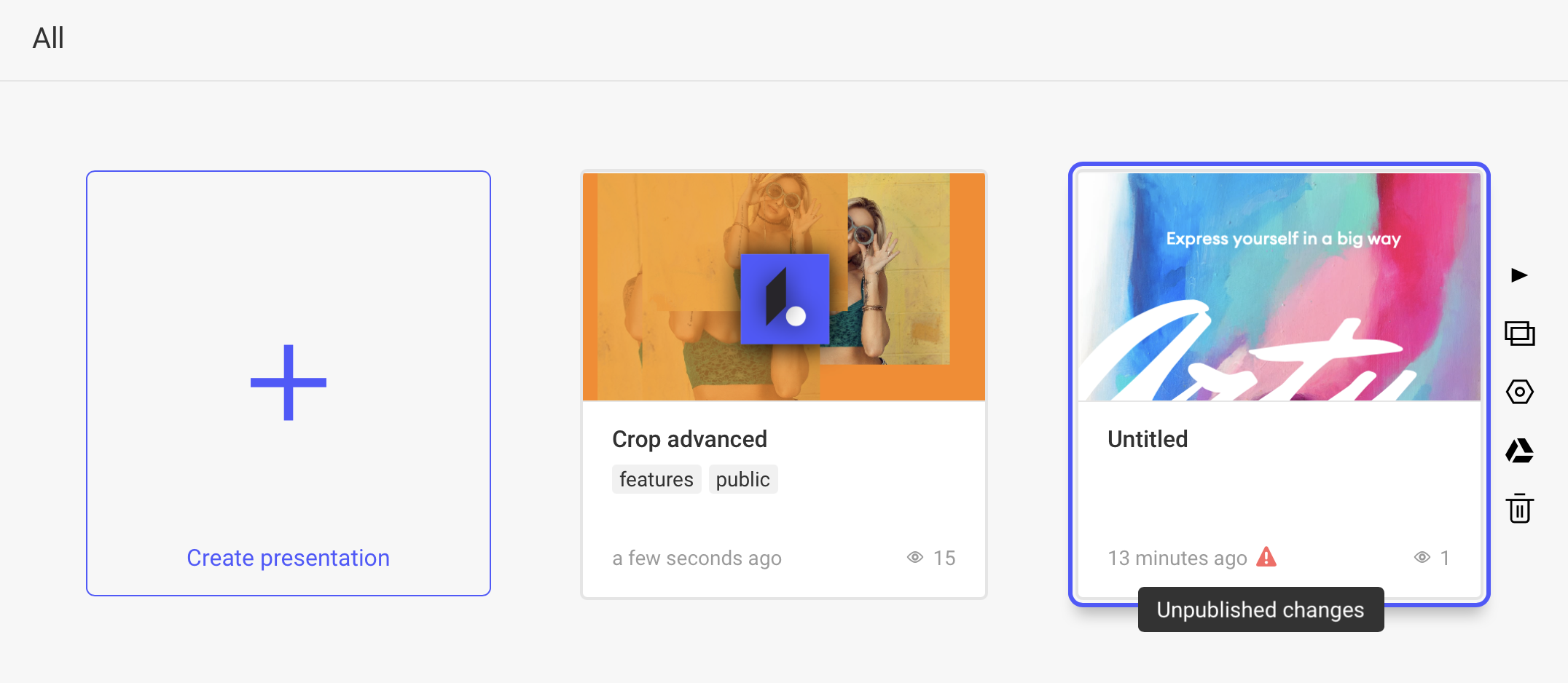Screen dimensions: 1568x683
Task: Click the Untitled title text
Action: coord(1148,439)
